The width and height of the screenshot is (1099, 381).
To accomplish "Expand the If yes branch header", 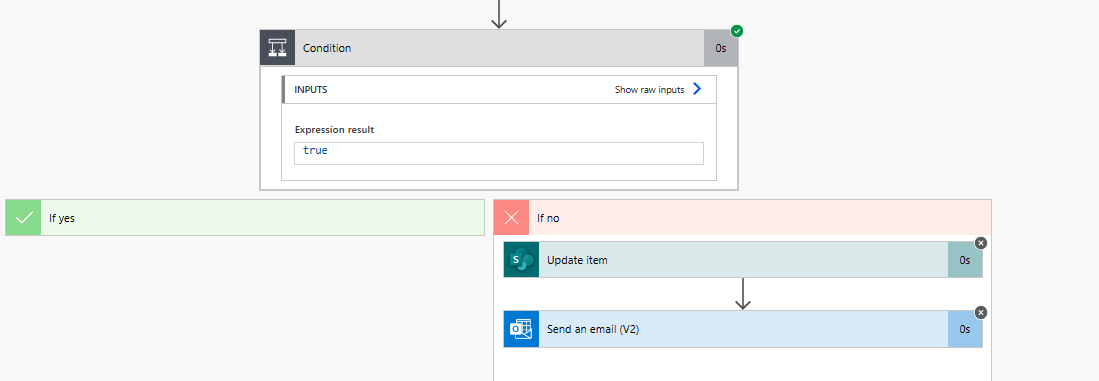I will tap(245, 218).
